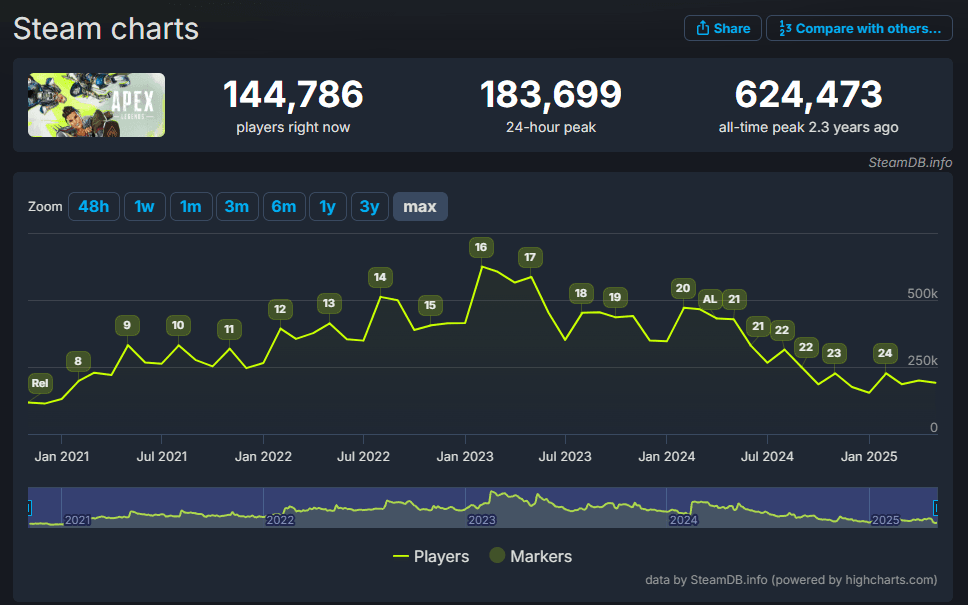Image resolution: width=968 pixels, height=605 pixels.
Task: Click the SteamDB.info watermark text
Action: (x=910, y=162)
